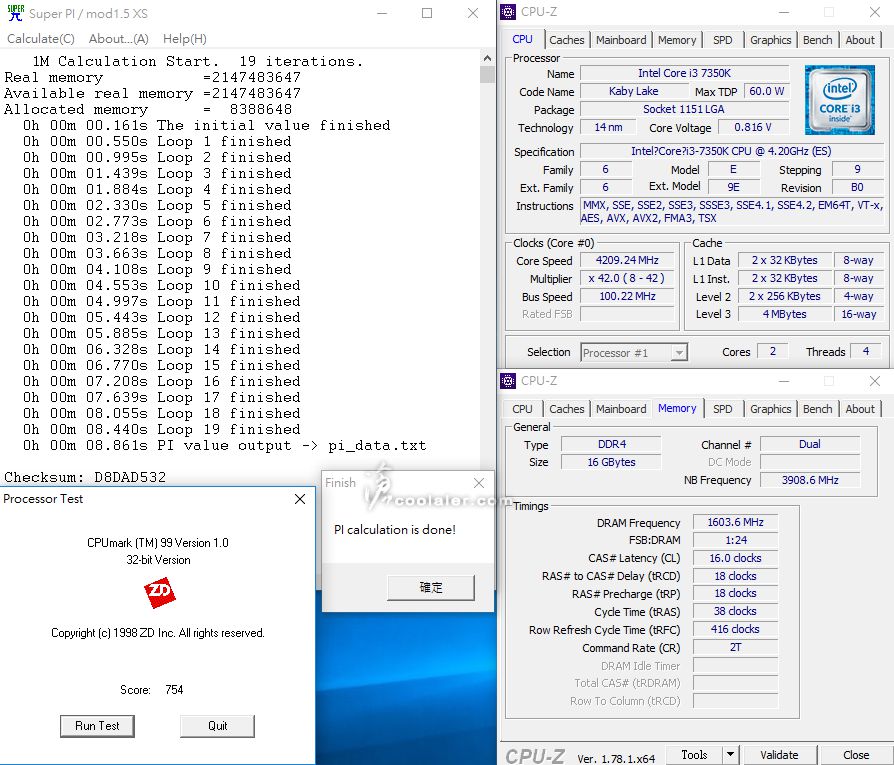The image size is (894, 765).
Task: Switch to the Mainboard tab in top CPU-Z
Action: [621, 40]
